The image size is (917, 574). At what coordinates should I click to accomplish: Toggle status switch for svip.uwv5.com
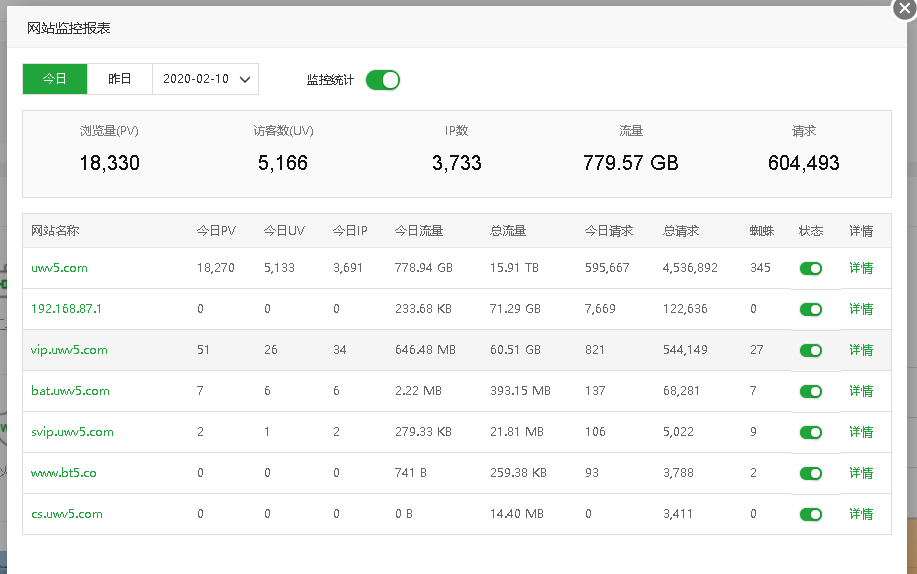(x=810, y=433)
